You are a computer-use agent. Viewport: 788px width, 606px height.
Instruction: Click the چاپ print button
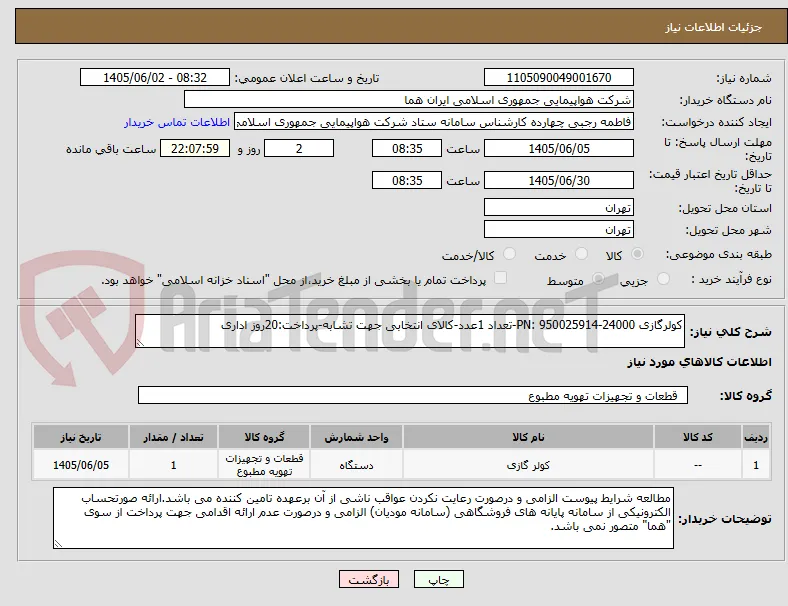pyautogui.click(x=438, y=580)
